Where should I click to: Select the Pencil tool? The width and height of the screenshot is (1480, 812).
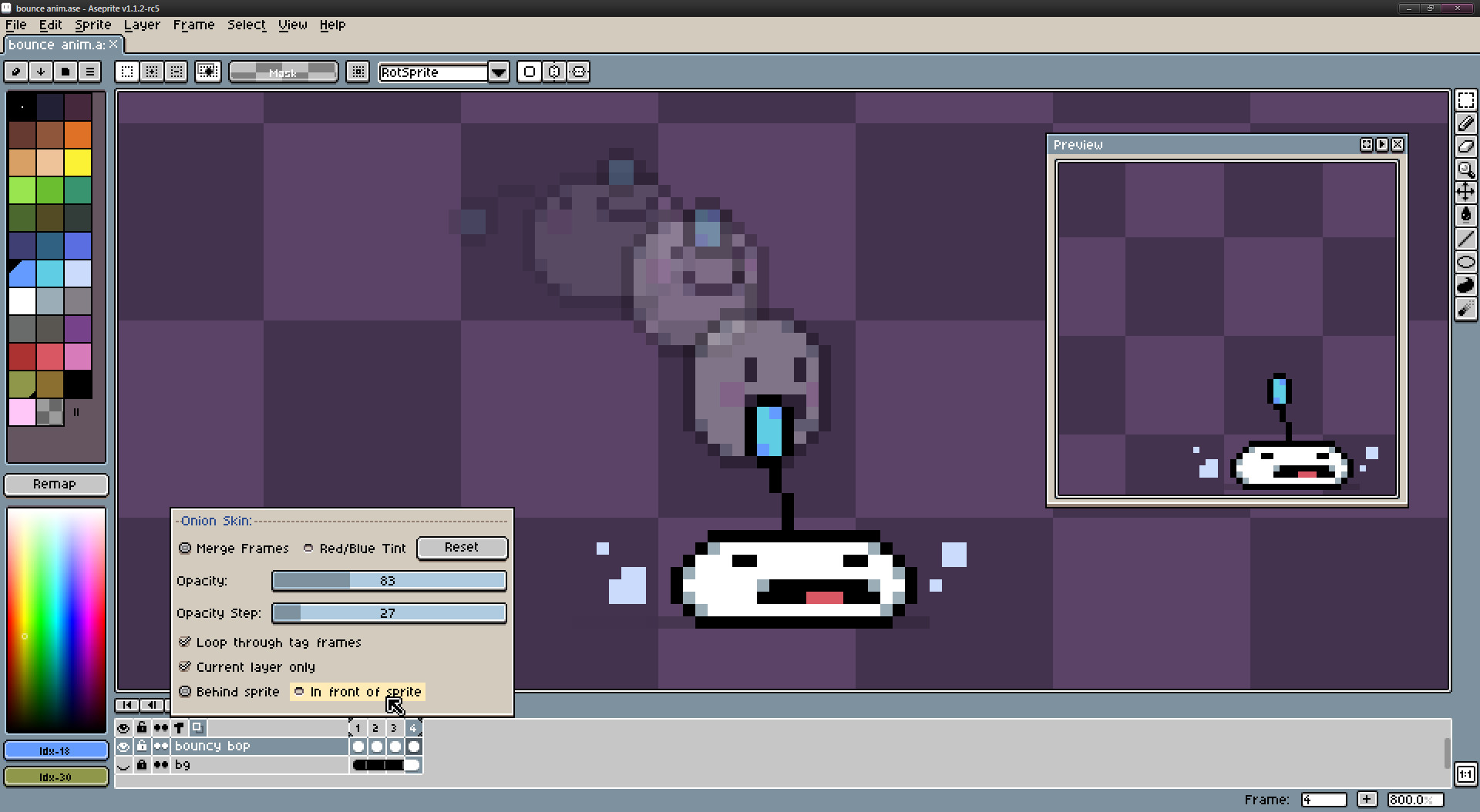click(x=1466, y=123)
